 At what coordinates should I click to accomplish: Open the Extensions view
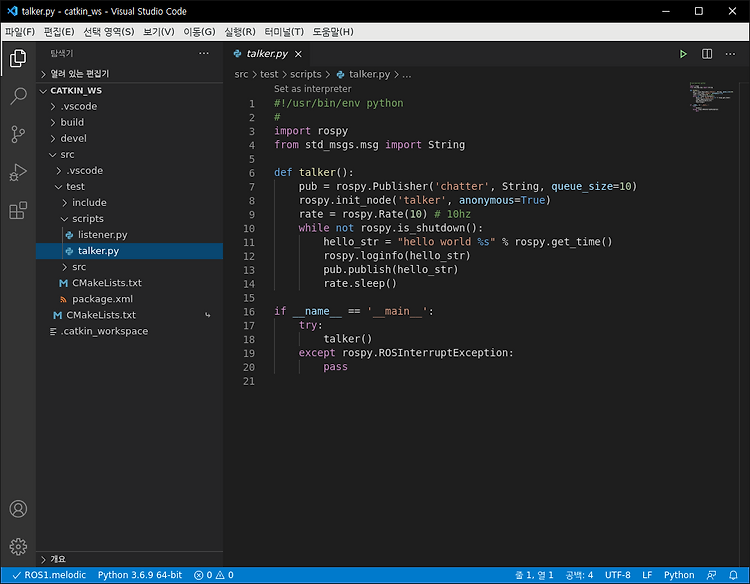click(x=18, y=210)
